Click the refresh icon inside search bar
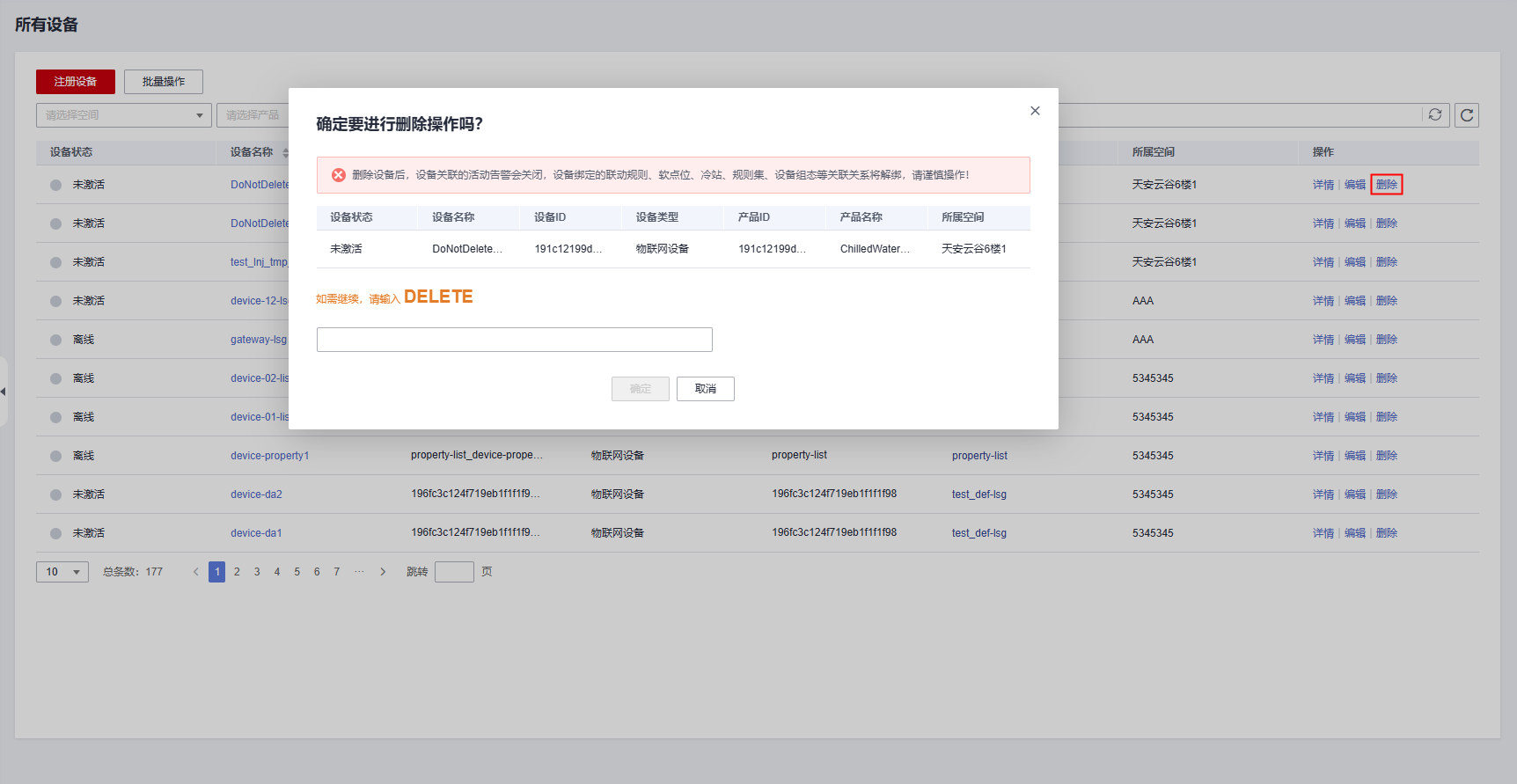Viewport: 1517px width, 784px height. [x=1435, y=115]
